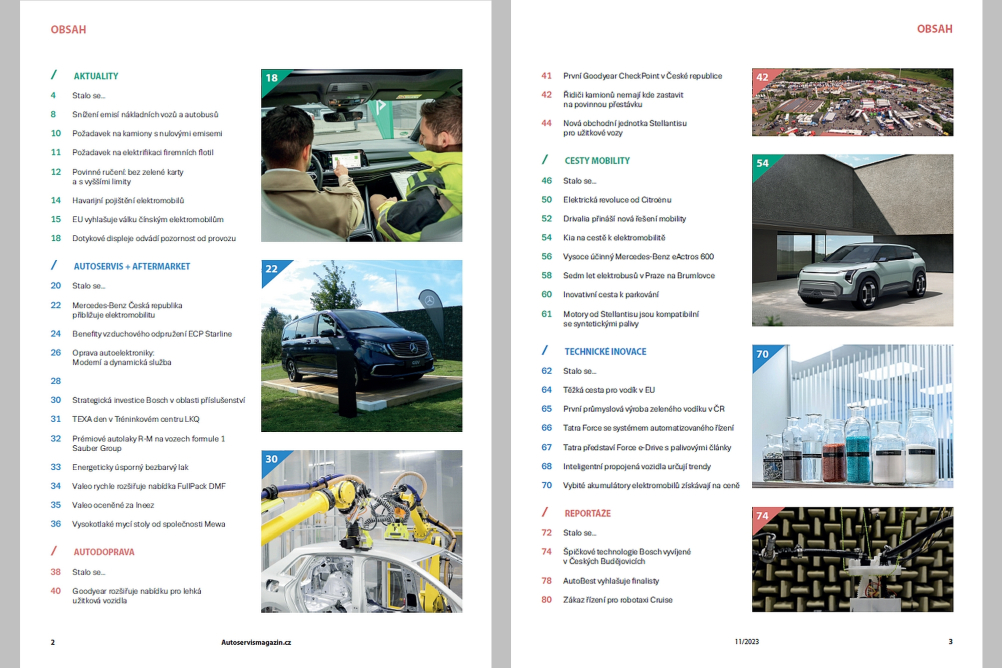Click 'AutoBest vyhlašuje finalisty' entry
The width and height of the screenshot is (1002, 668).
point(611,581)
